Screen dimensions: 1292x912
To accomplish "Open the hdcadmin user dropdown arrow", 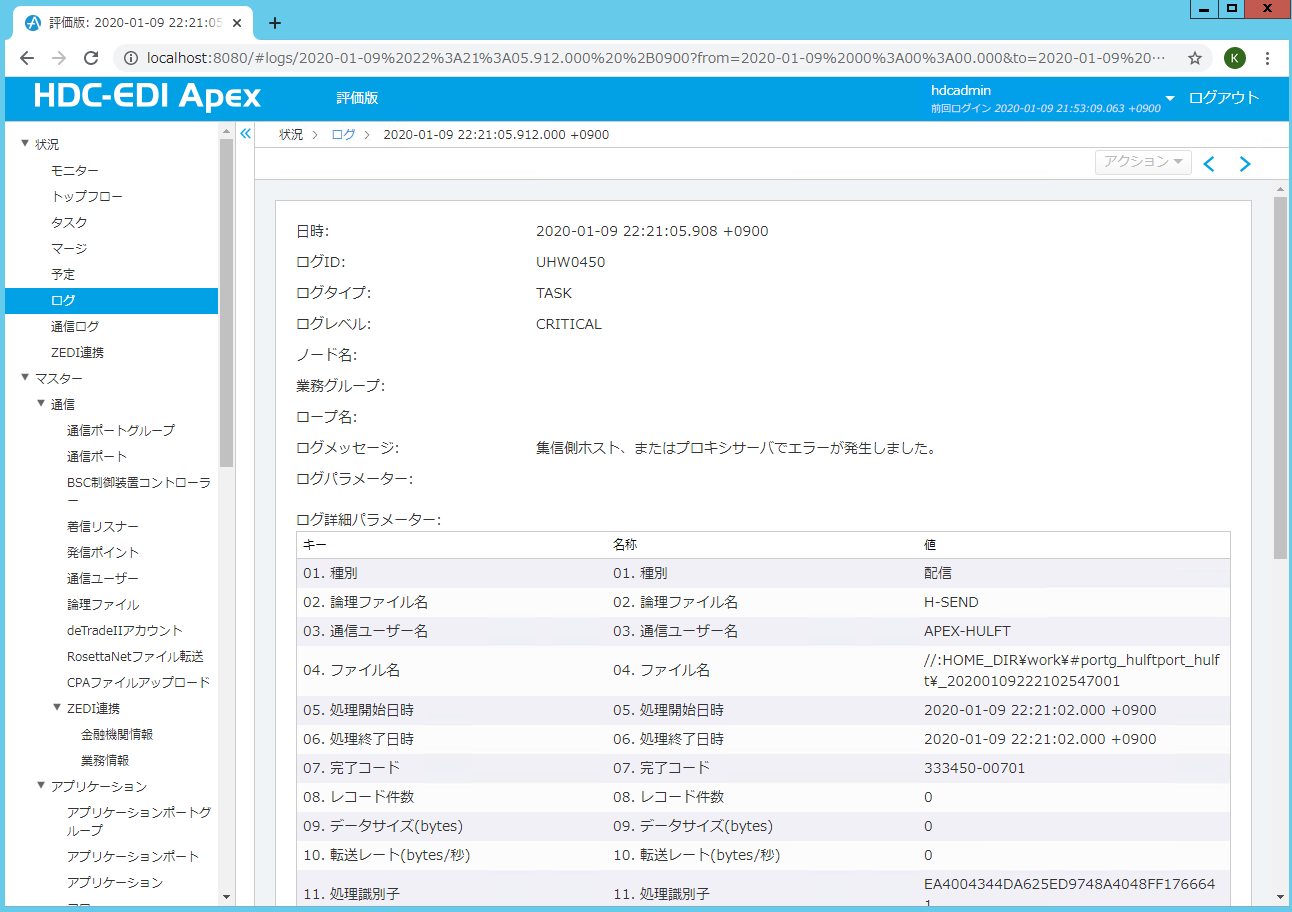I will click(x=1170, y=98).
